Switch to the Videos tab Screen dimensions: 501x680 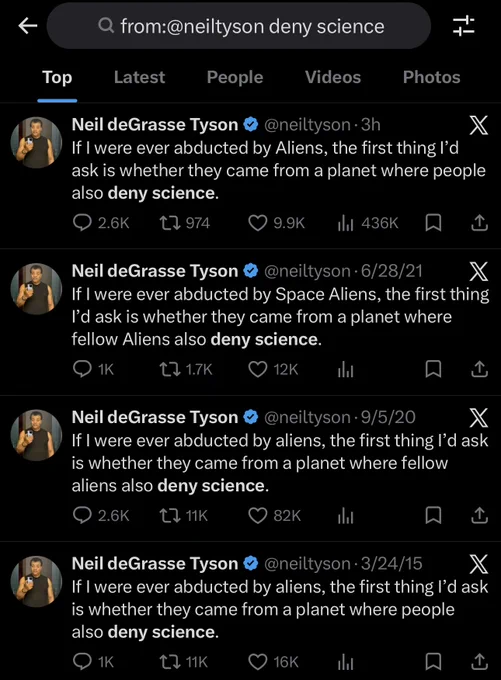point(333,77)
